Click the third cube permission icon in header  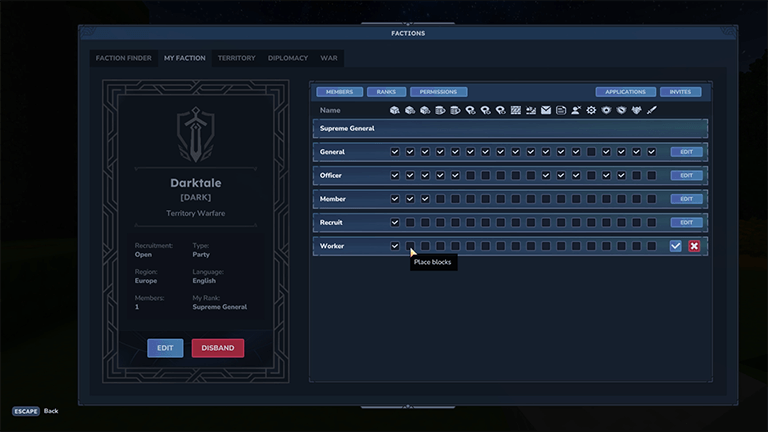point(425,110)
